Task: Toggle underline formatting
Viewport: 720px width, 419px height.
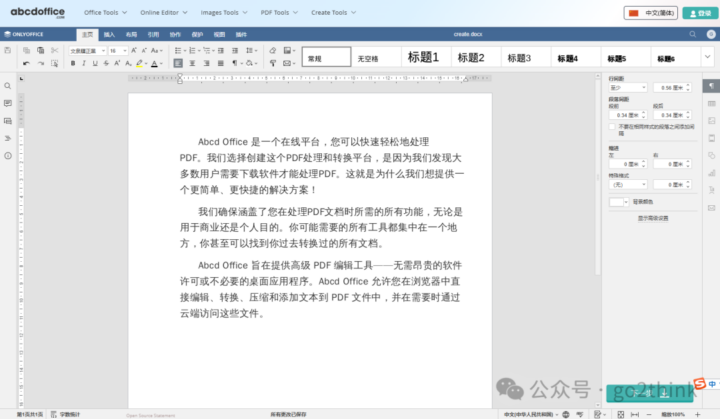Action: 95,63
